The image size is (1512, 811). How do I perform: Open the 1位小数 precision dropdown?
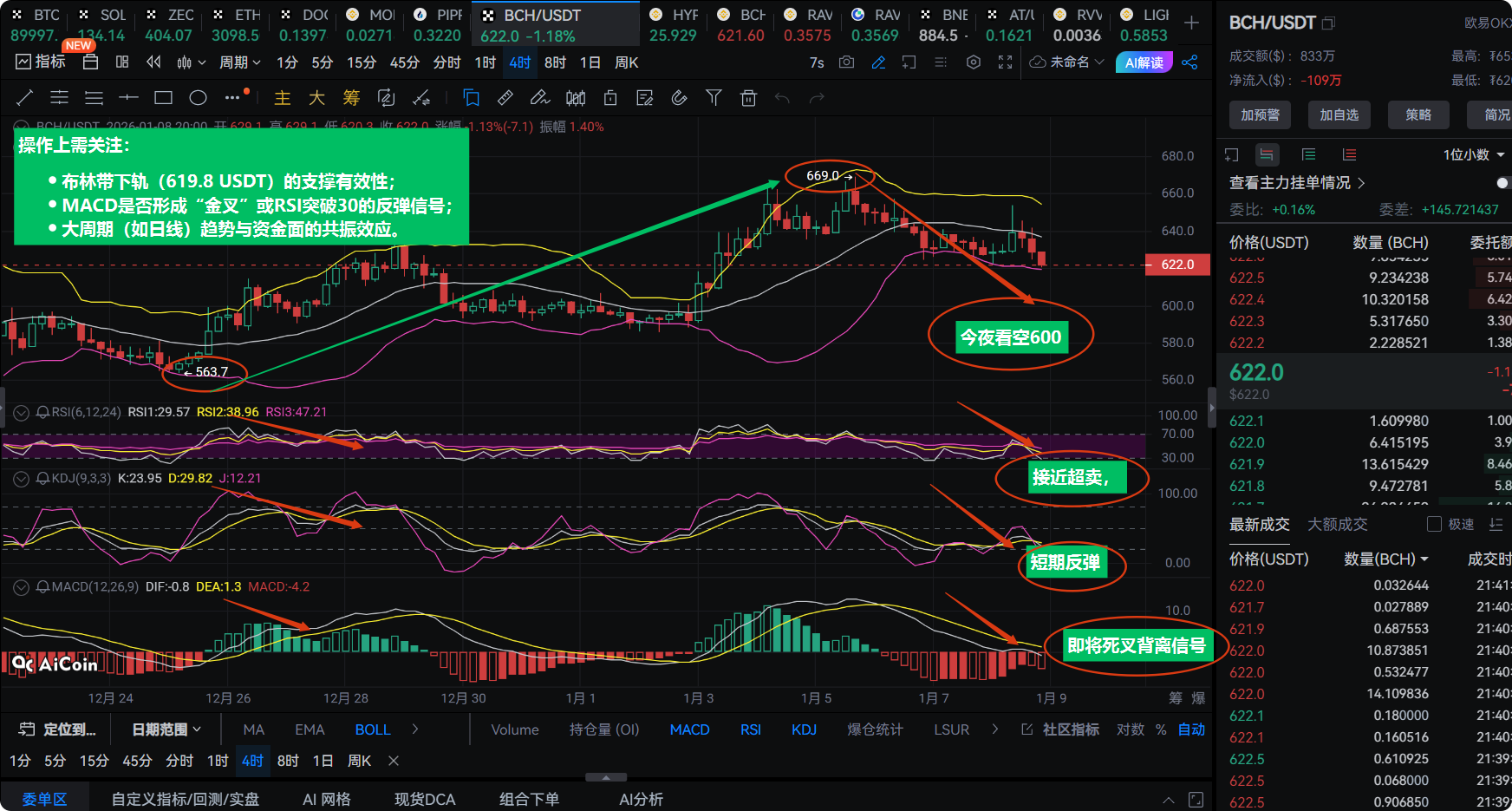click(x=1473, y=154)
